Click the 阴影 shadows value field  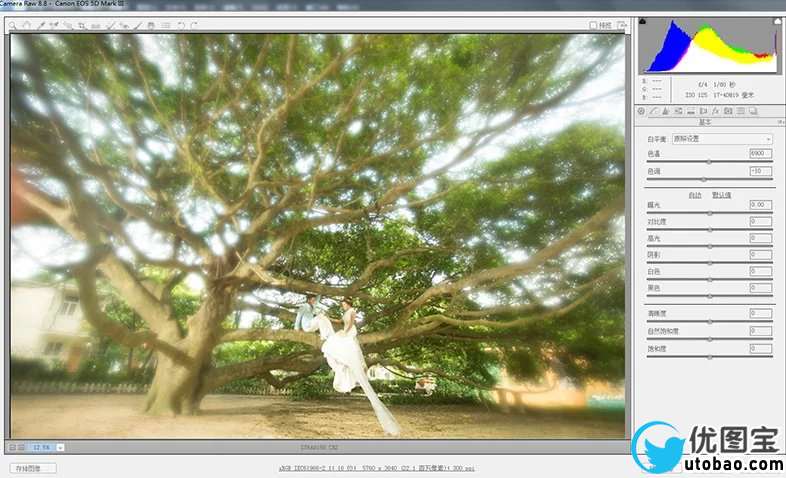coord(760,255)
